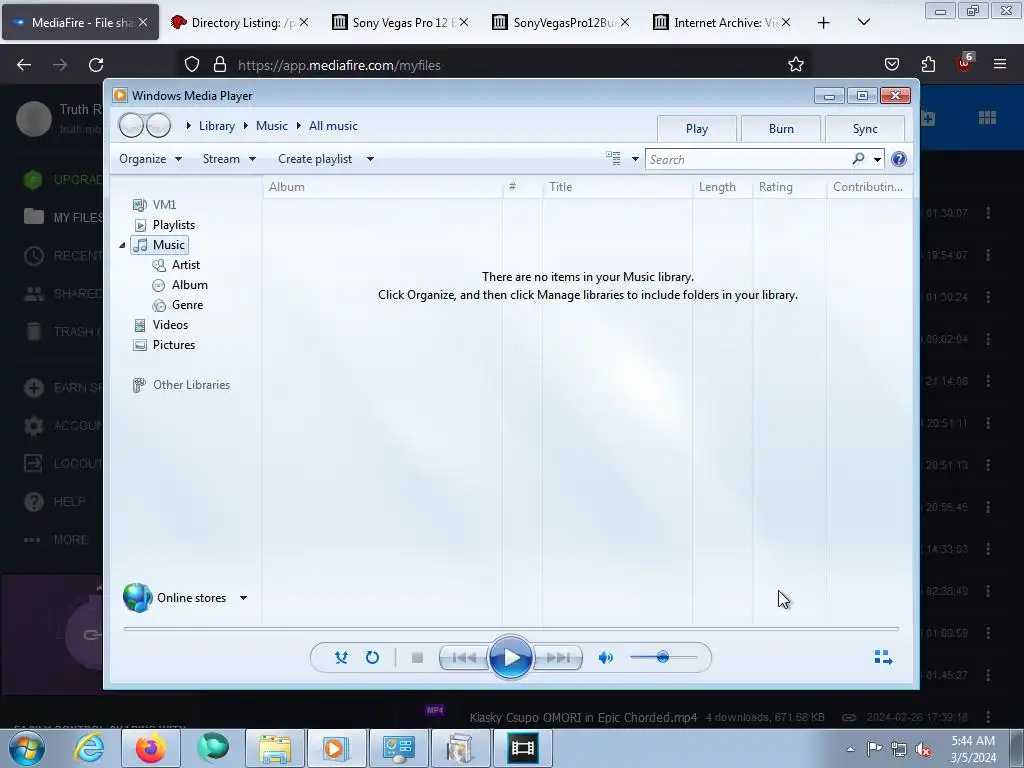Open Media Player help
This screenshot has height=768, width=1024.
(x=899, y=159)
